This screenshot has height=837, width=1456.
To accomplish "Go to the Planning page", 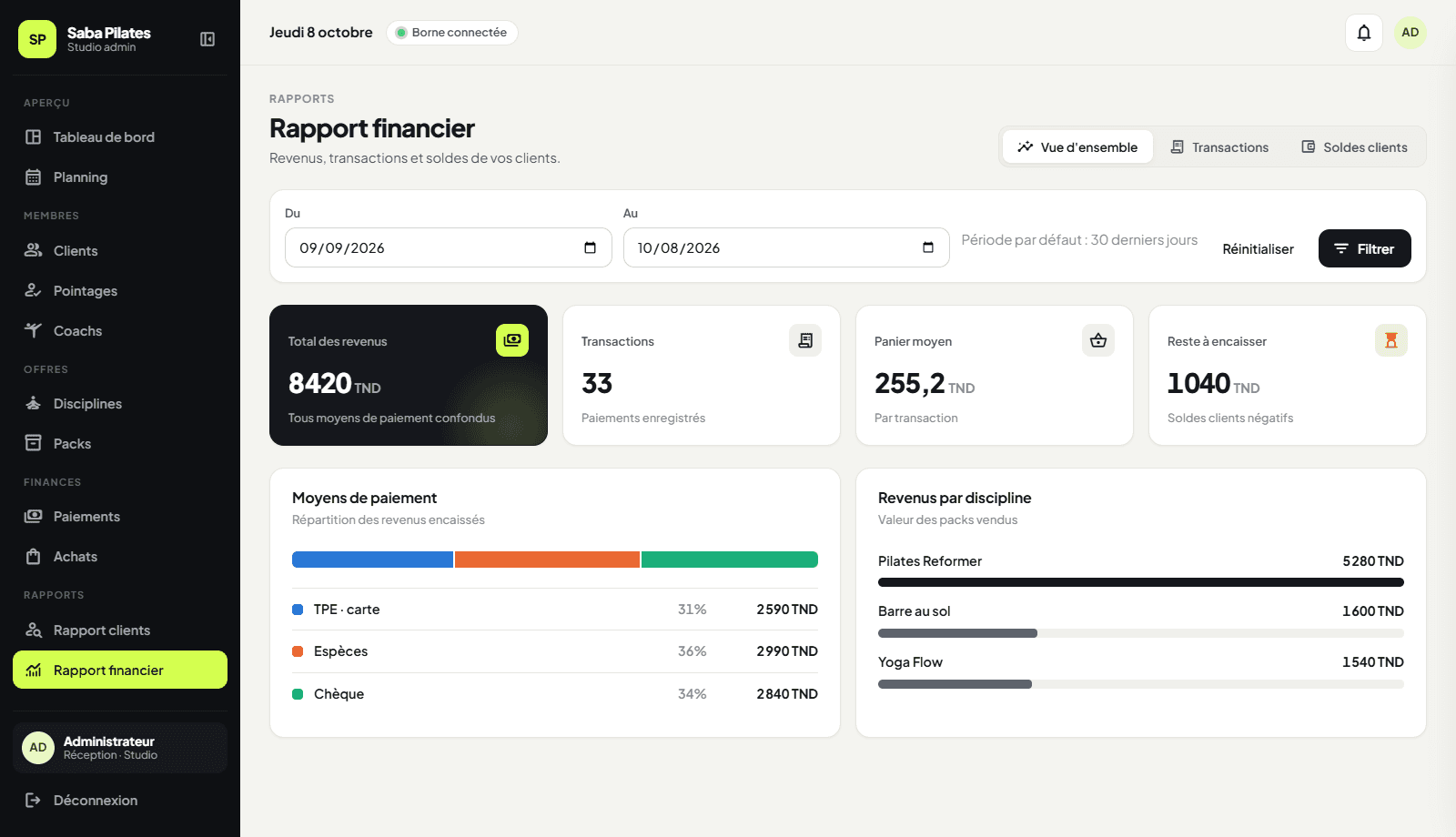I will tap(120, 177).
